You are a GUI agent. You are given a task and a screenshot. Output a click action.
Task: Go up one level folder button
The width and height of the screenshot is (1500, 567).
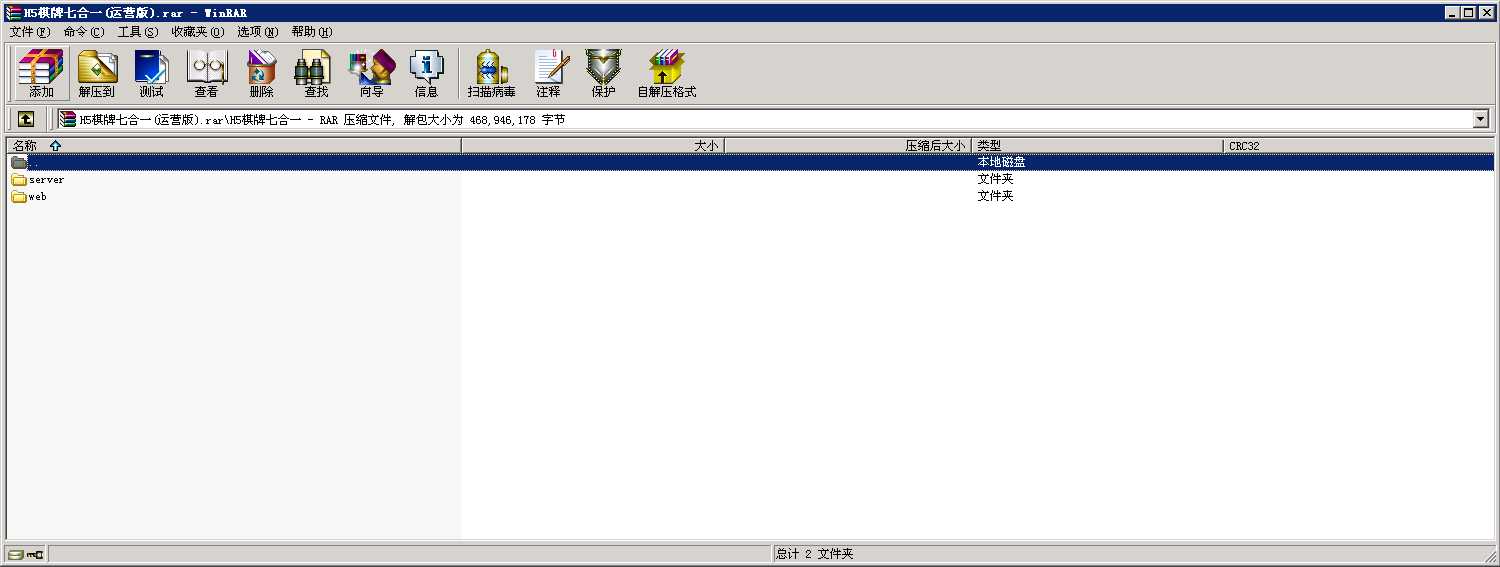tap(26, 119)
